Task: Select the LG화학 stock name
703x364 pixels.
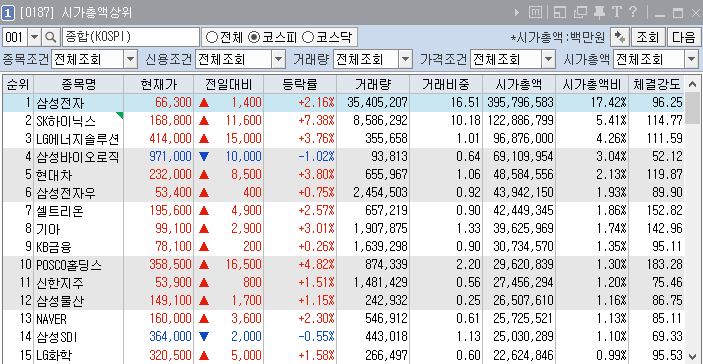Action: pos(54,355)
